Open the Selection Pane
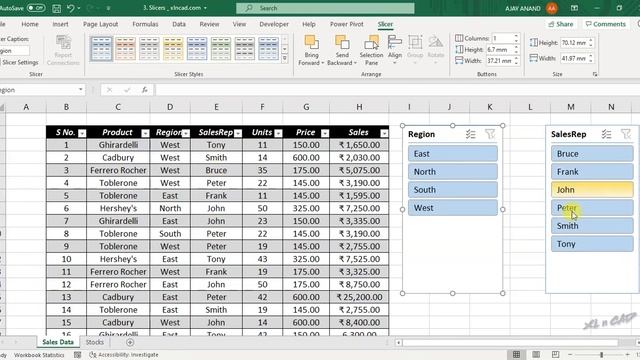This screenshot has height=360, width=640. tap(371, 50)
